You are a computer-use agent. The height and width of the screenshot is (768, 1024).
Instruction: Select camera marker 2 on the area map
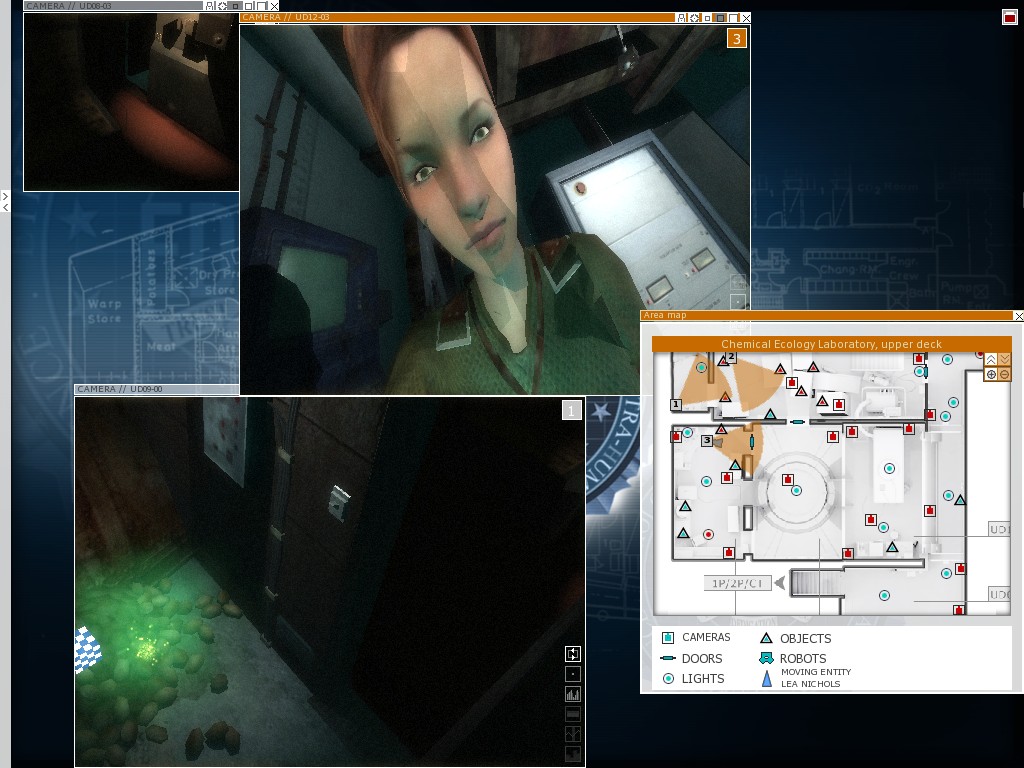coord(731,357)
